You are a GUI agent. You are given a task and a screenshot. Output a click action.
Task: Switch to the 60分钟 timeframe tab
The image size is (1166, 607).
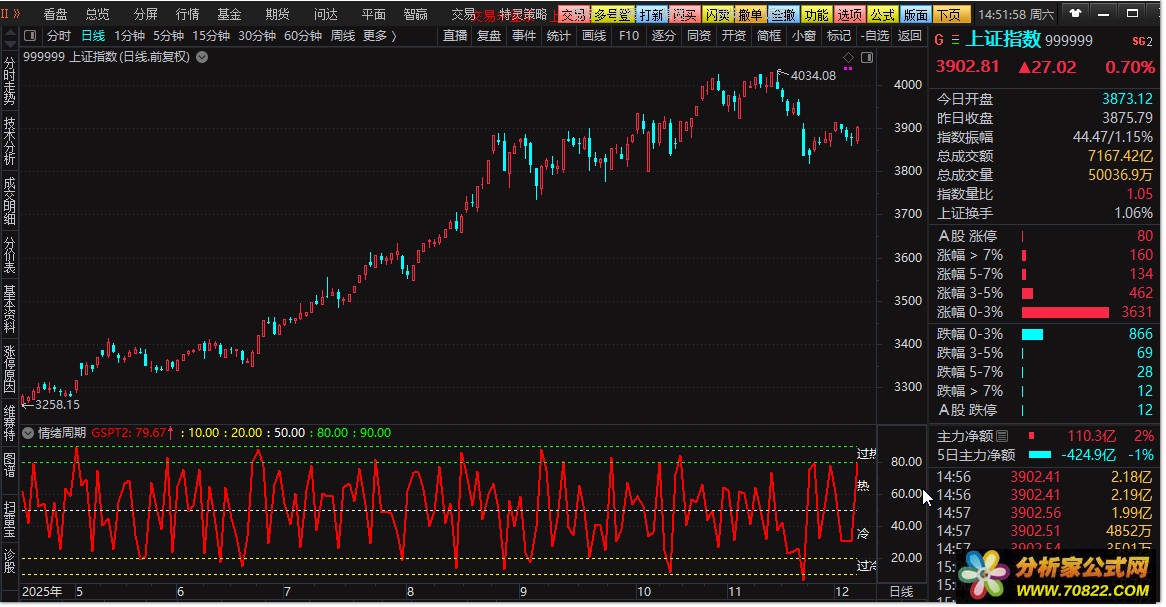point(302,36)
